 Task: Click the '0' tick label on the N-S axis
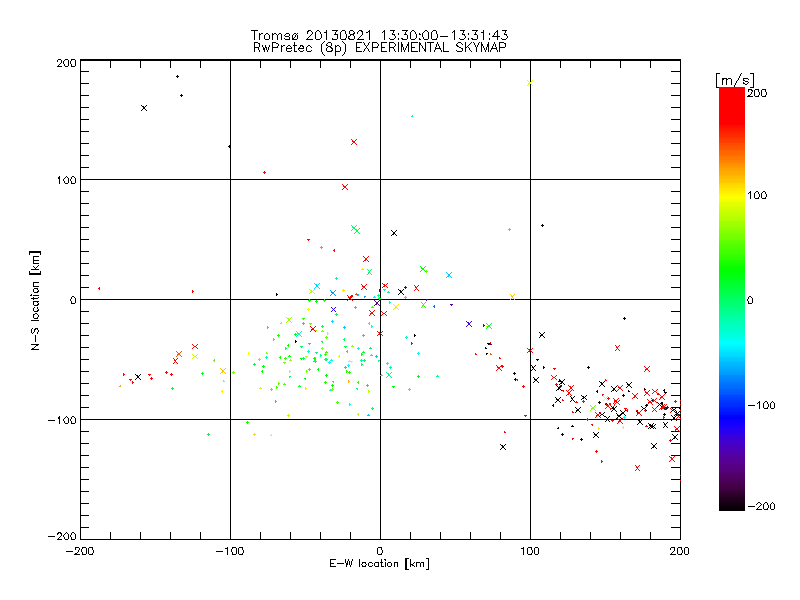(73, 300)
